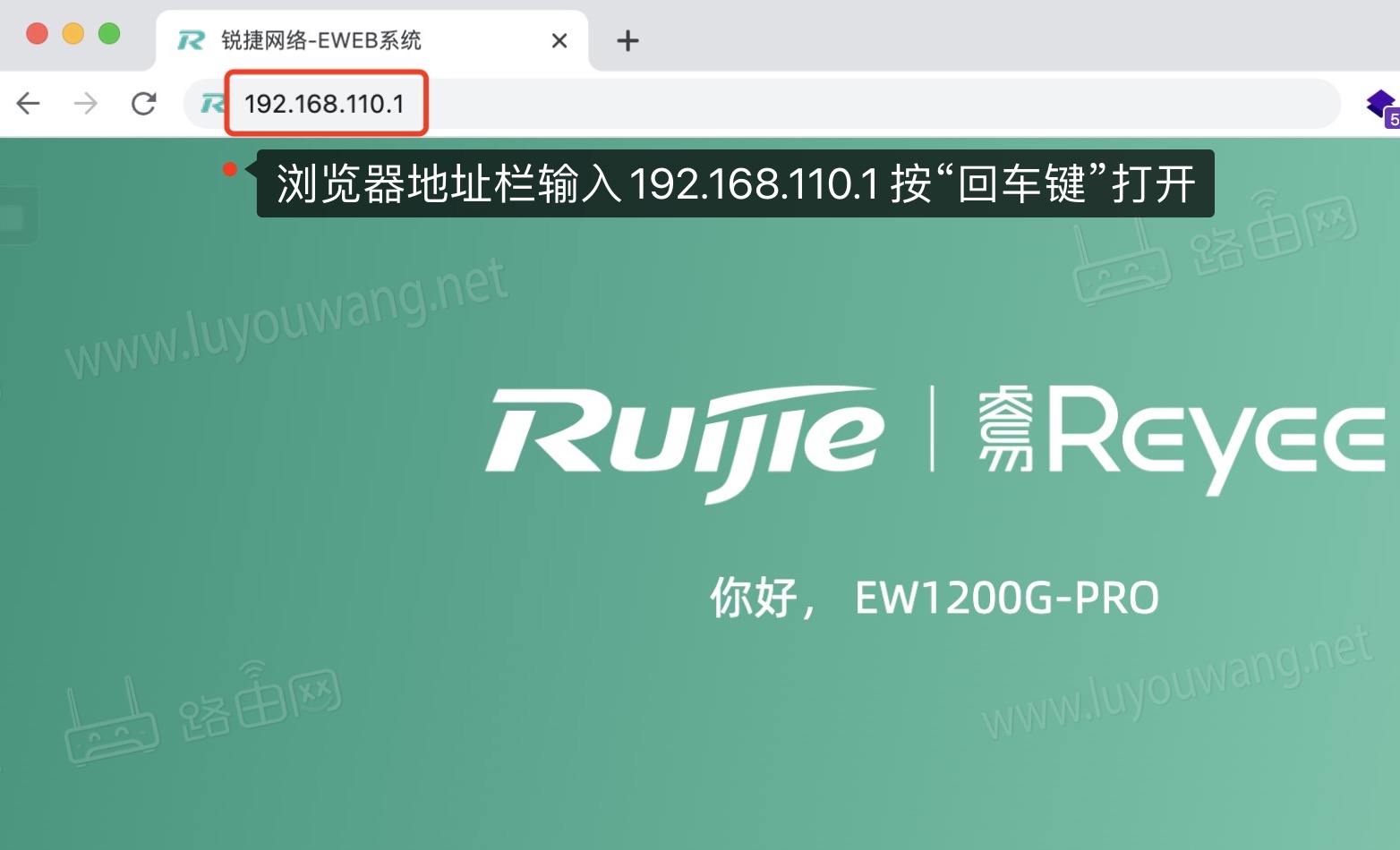Click the grayed-out forward navigation arrow

pyautogui.click(x=86, y=104)
